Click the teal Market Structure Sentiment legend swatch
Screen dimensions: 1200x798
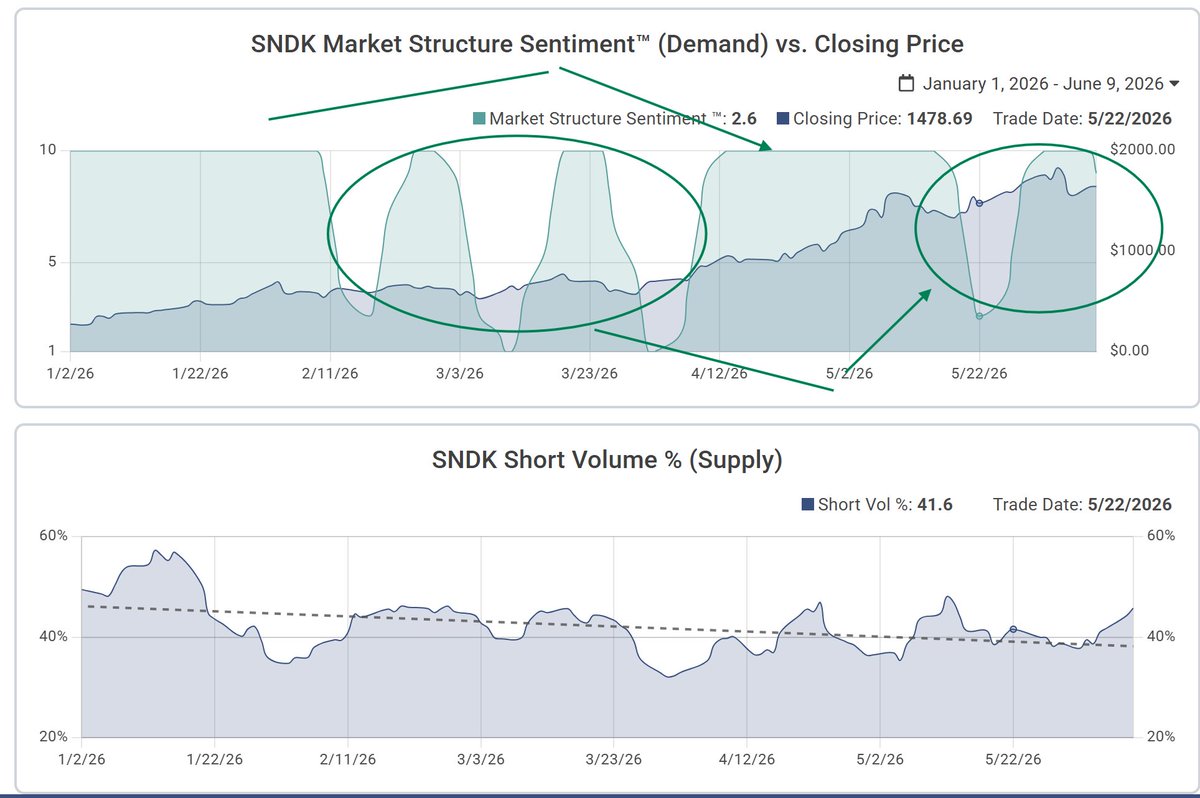(479, 119)
